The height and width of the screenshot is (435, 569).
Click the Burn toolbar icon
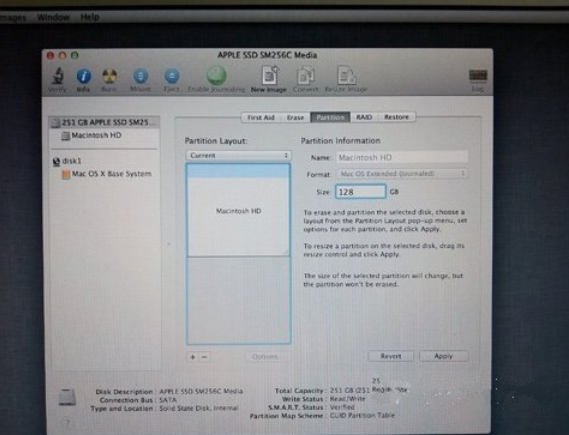109,76
